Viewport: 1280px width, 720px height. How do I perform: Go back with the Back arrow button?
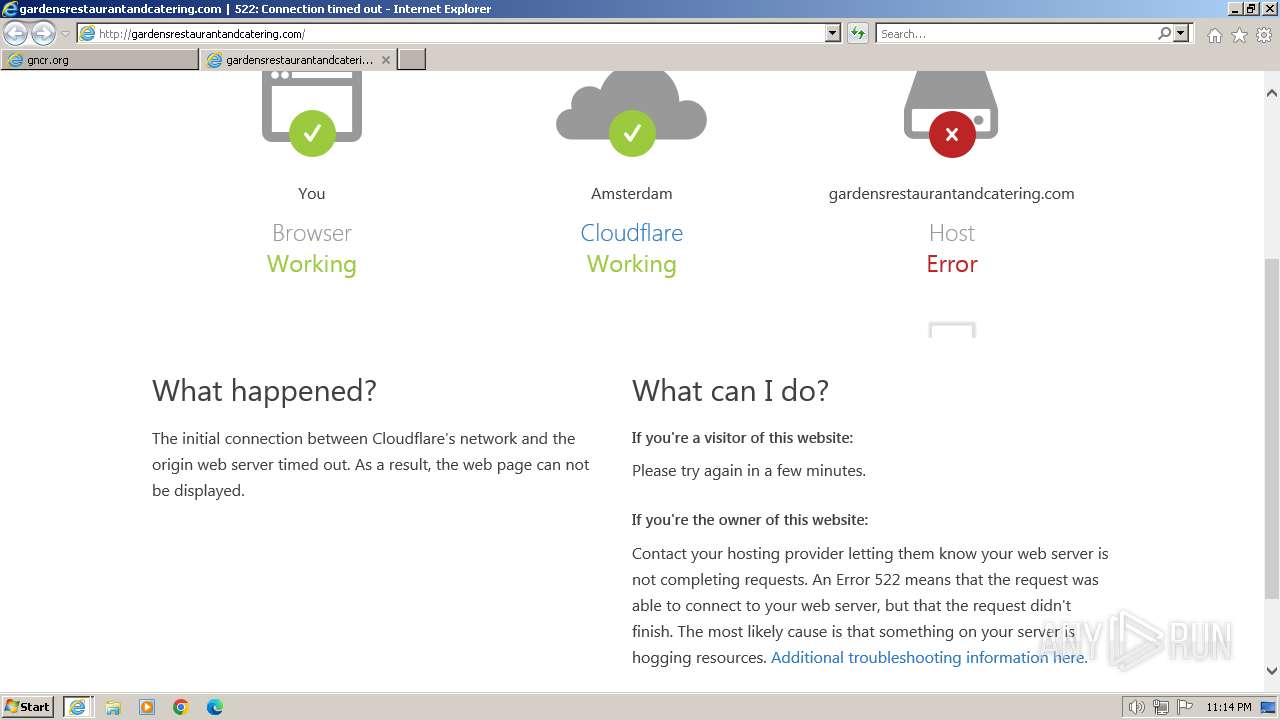16,33
